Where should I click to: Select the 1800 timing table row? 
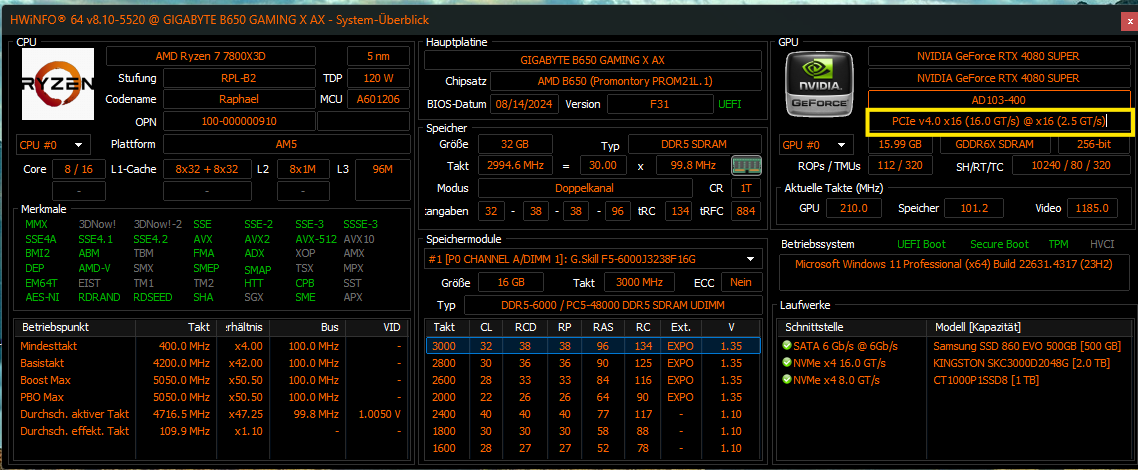coord(593,431)
